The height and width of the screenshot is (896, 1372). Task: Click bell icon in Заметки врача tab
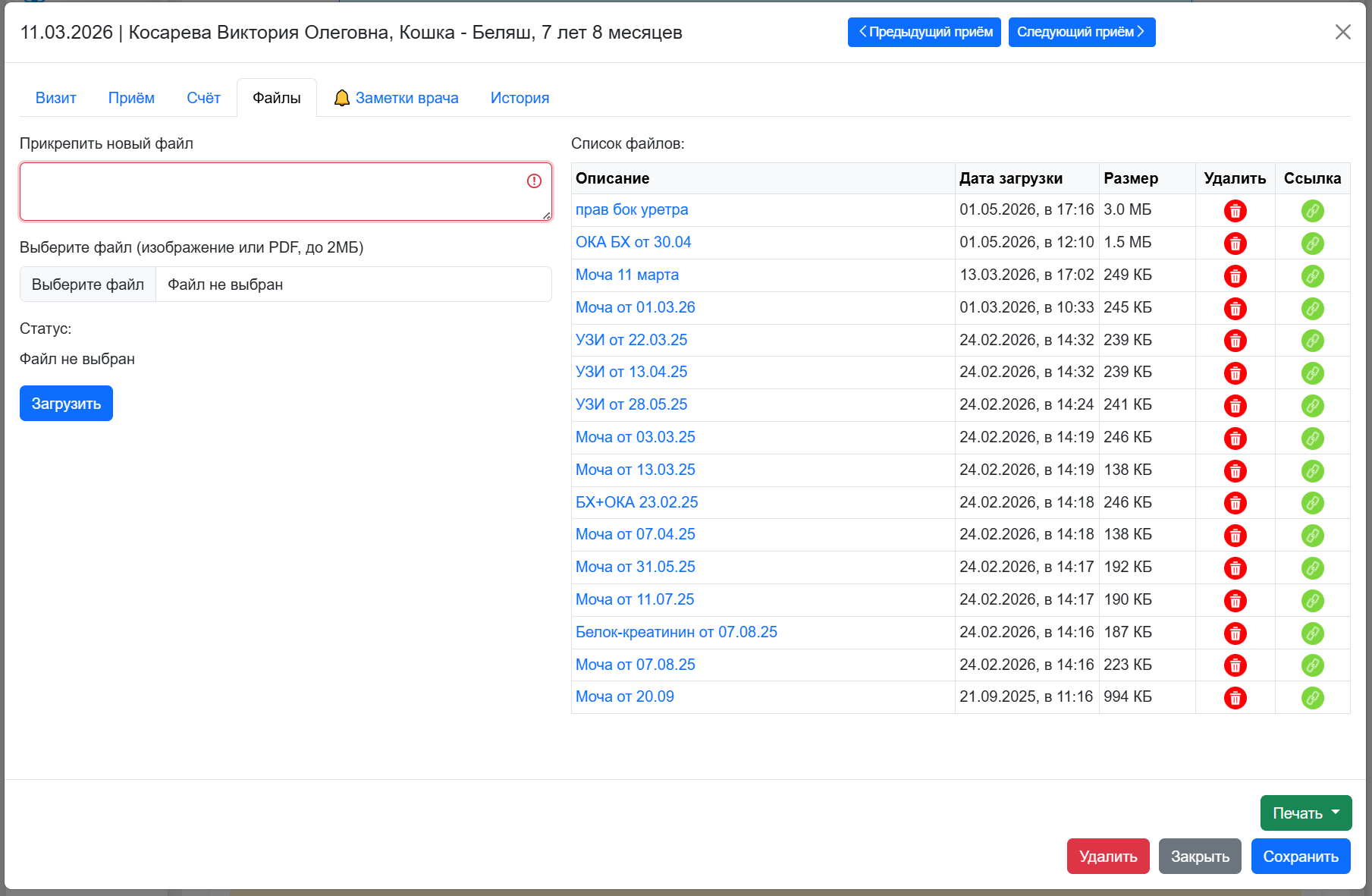click(342, 98)
